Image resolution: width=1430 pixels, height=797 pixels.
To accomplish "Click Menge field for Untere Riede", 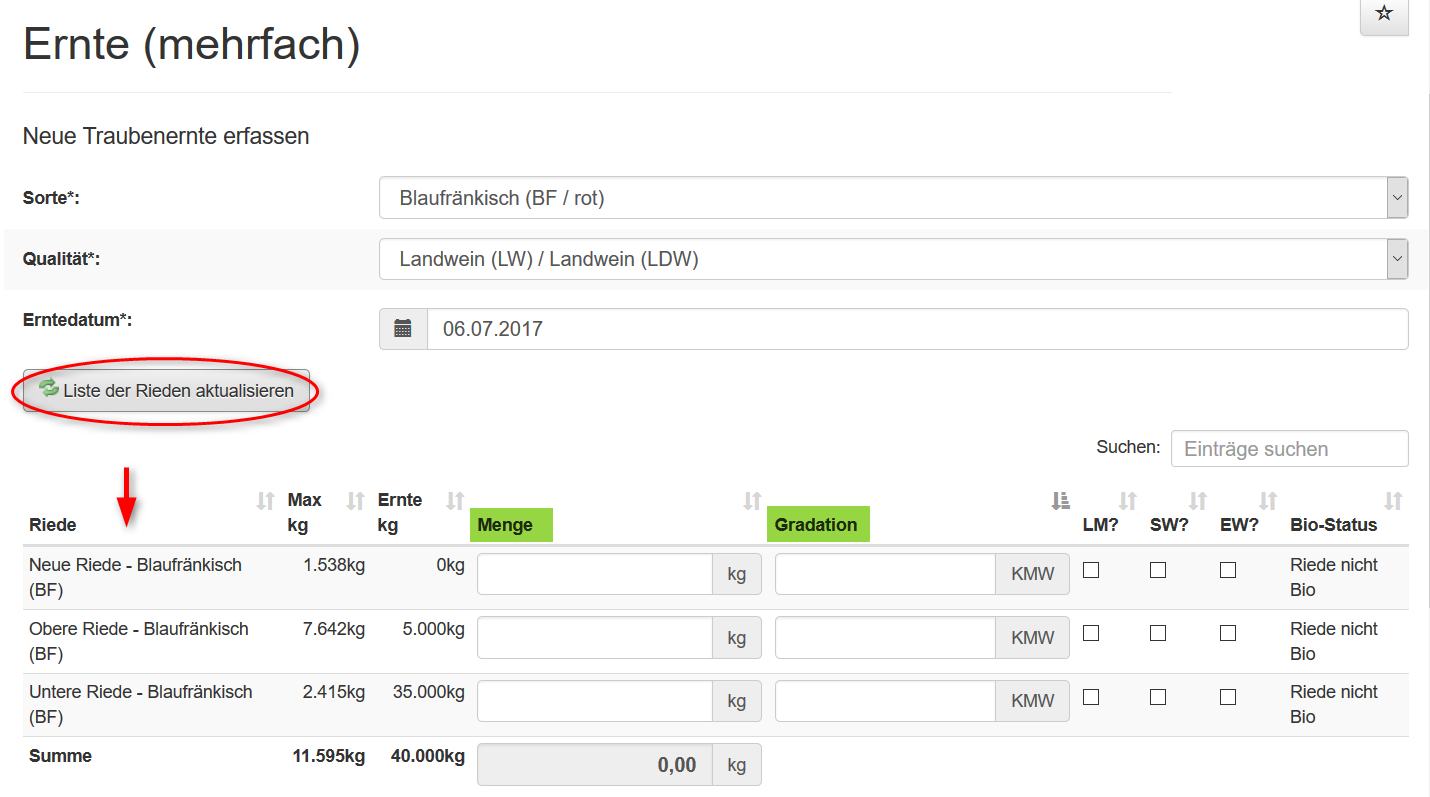I will click(595, 701).
